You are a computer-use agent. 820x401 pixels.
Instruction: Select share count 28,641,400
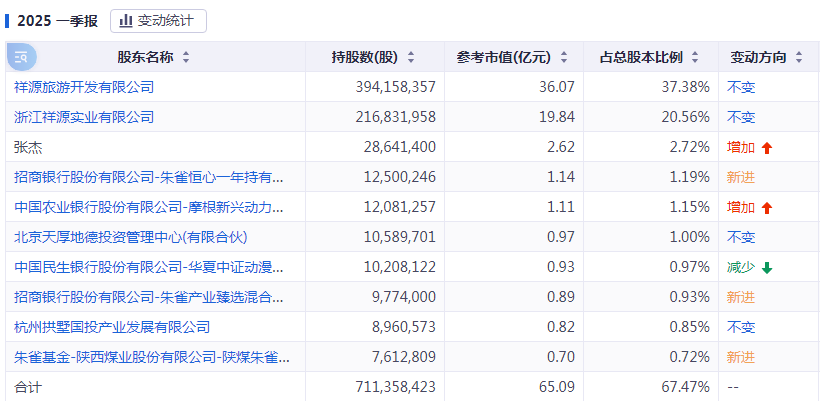(x=400, y=147)
